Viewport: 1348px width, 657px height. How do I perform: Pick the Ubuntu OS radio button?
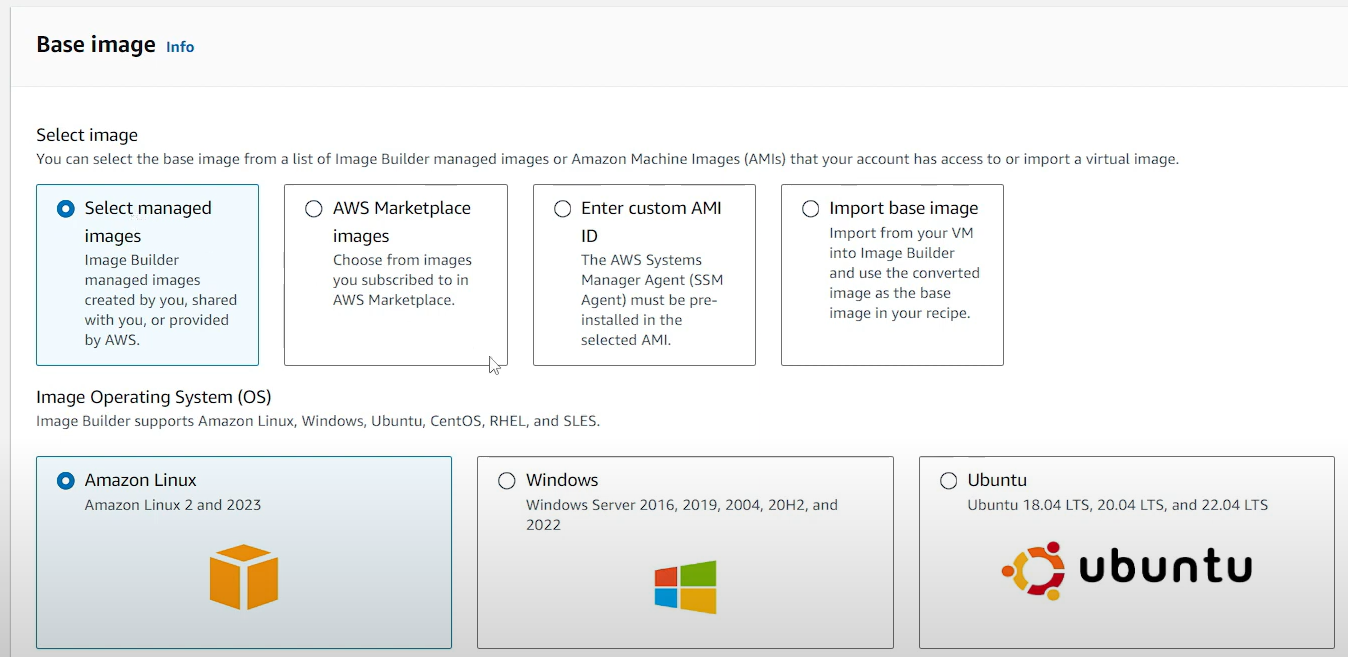pos(948,481)
